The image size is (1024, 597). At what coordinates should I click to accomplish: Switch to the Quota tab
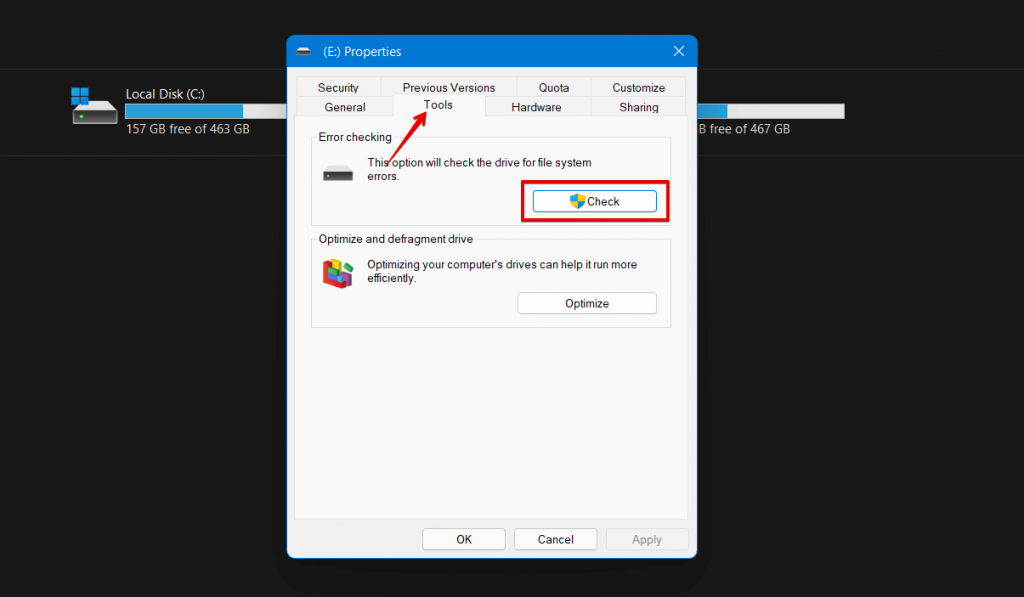(x=552, y=87)
